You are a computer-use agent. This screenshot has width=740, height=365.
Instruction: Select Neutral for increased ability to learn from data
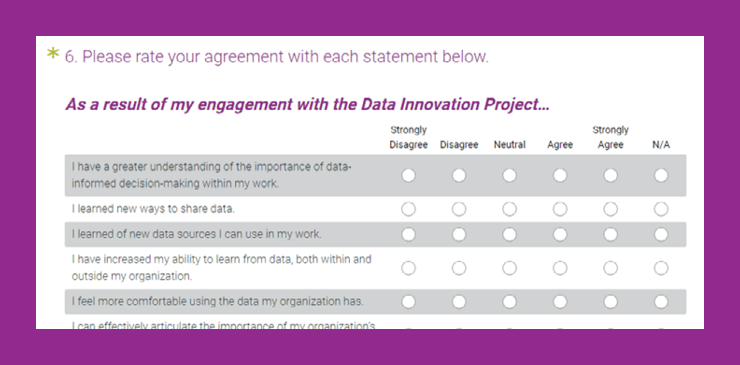coord(509,268)
